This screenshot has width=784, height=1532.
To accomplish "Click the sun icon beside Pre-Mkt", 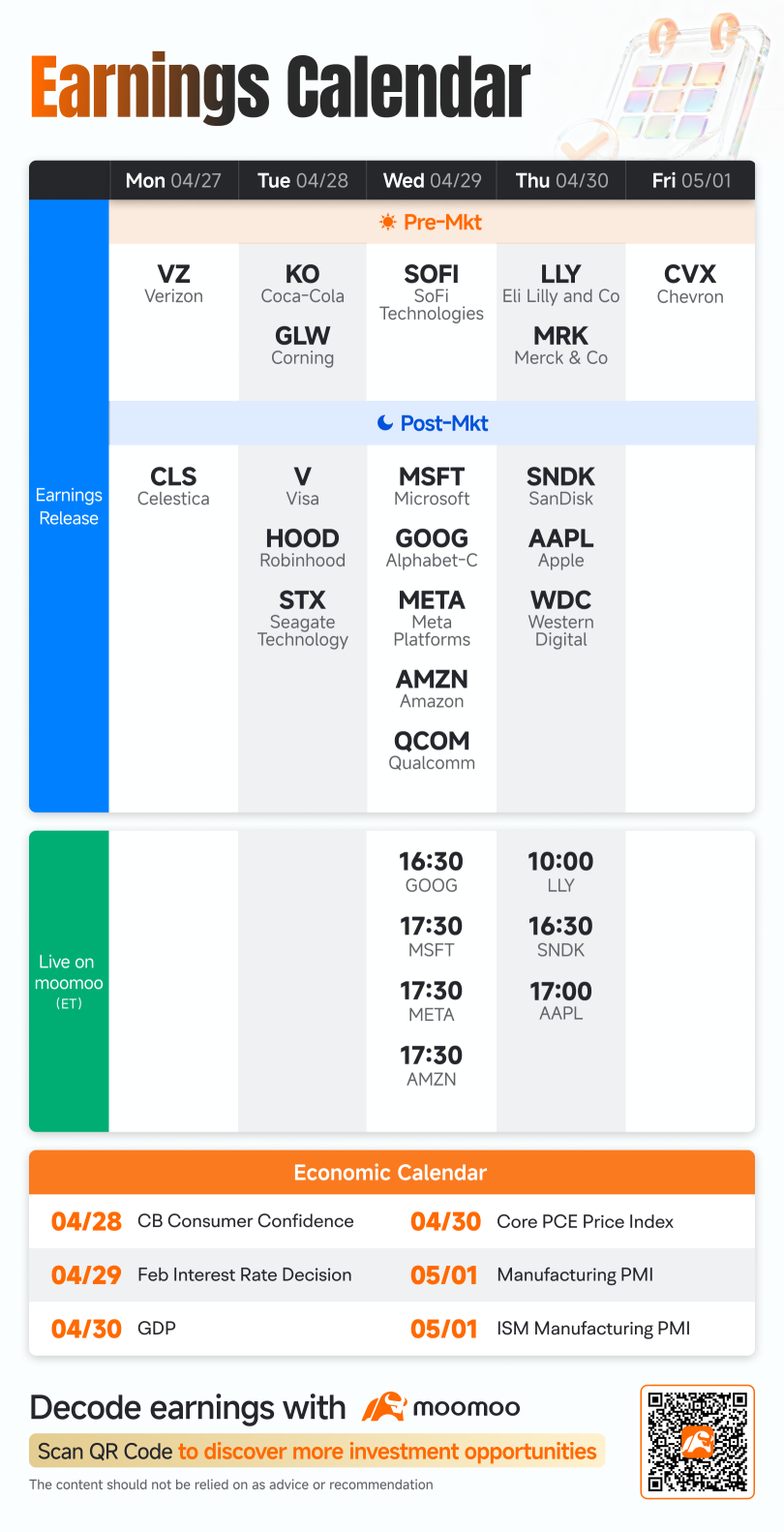I will coord(388,223).
